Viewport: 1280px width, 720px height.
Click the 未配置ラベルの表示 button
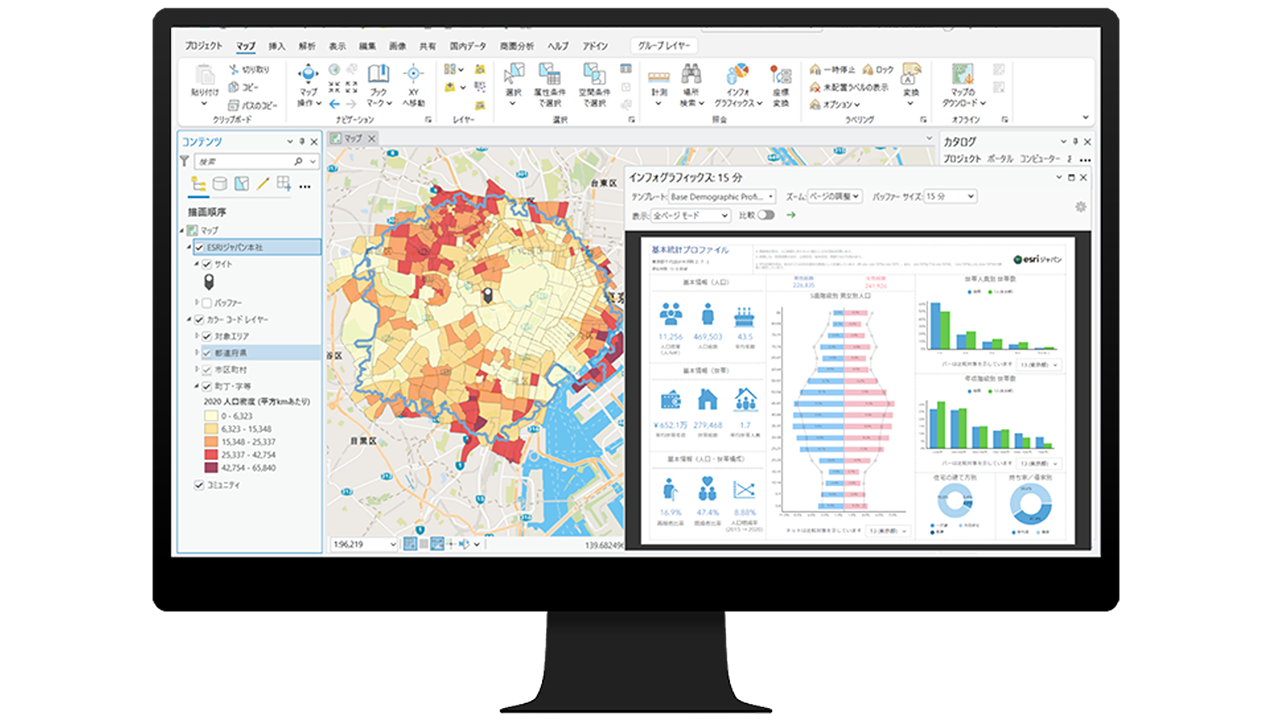pos(851,87)
